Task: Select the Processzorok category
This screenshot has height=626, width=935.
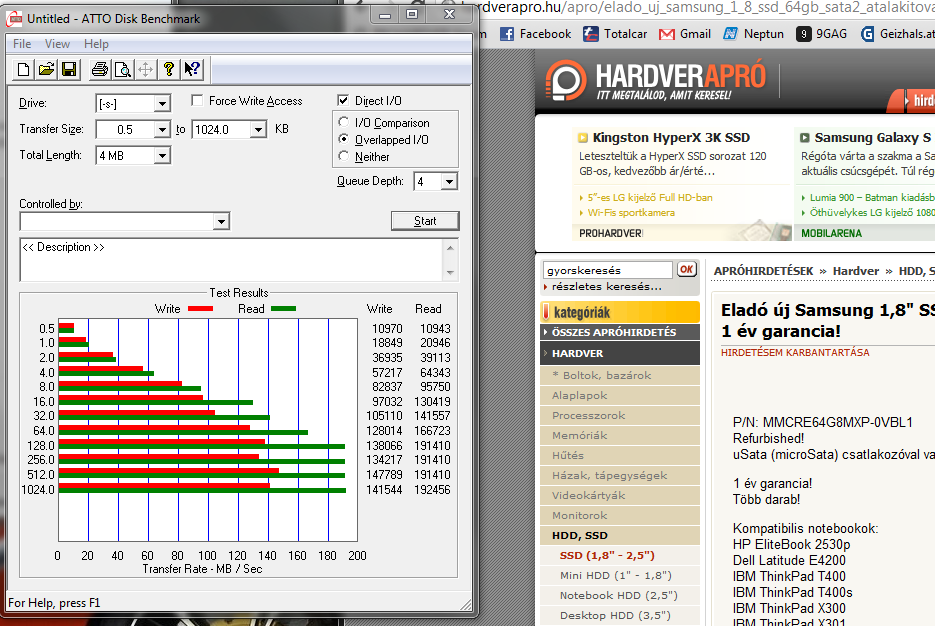Action: click(x=620, y=416)
